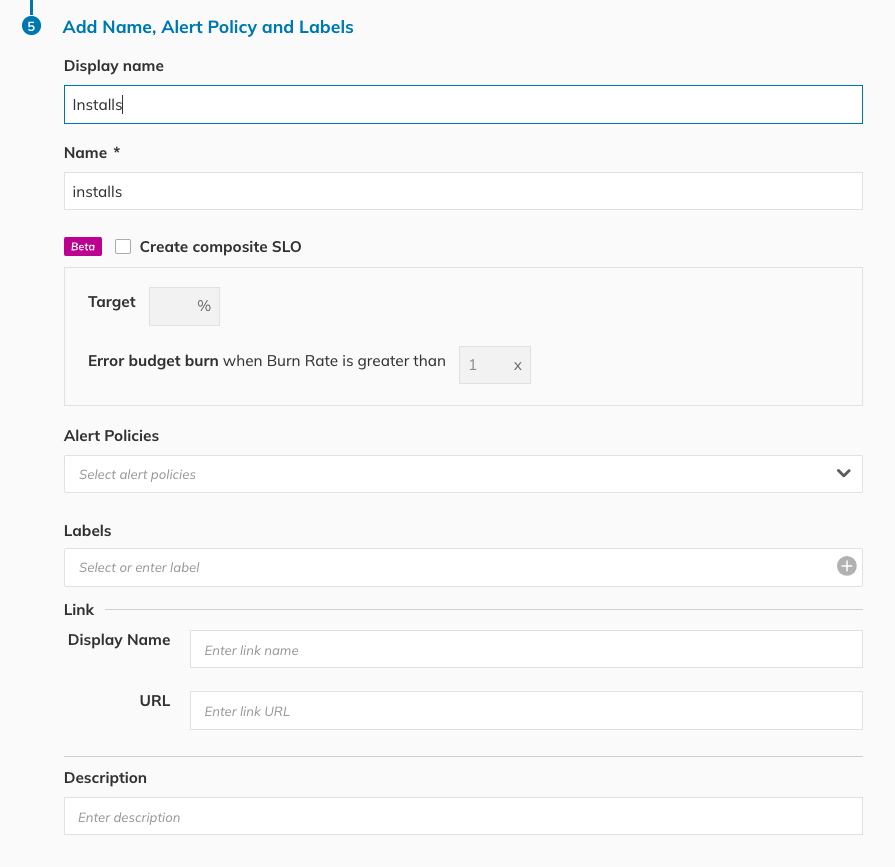Click the Enter link URL field
Image resolution: width=895 pixels, height=867 pixels.
(526, 710)
